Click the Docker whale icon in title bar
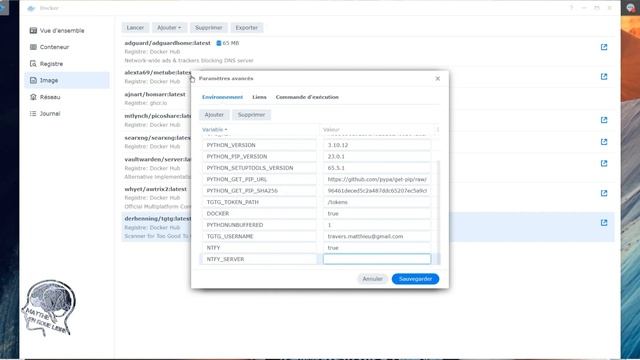The image size is (640, 360). 31,8
